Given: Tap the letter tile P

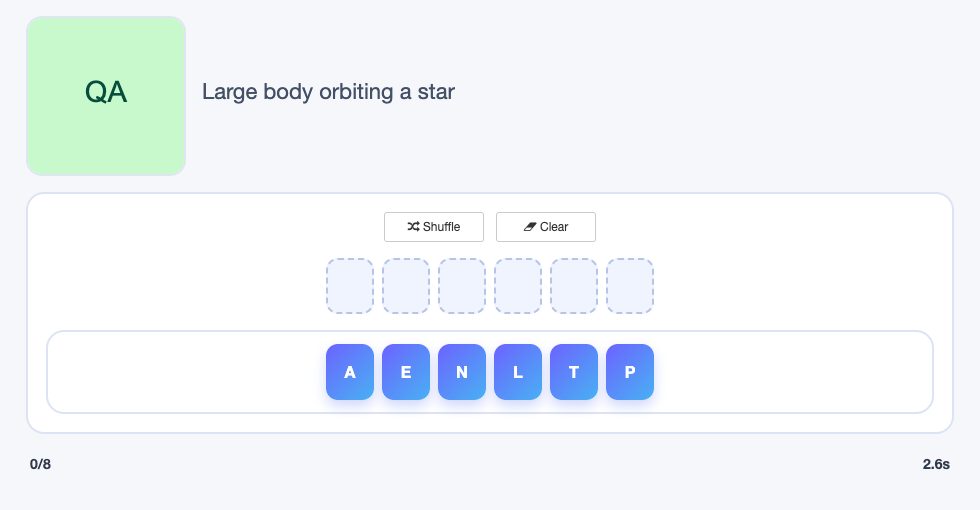Looking at the screenshot, I should (630, 372).
